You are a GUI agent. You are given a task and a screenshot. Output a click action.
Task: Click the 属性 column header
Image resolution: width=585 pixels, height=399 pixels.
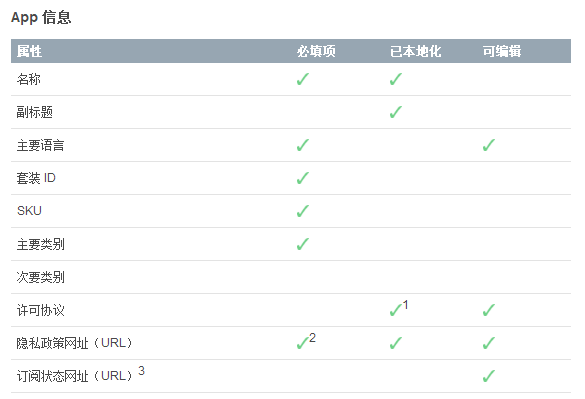pyautogui.click(x=29, y=51)
